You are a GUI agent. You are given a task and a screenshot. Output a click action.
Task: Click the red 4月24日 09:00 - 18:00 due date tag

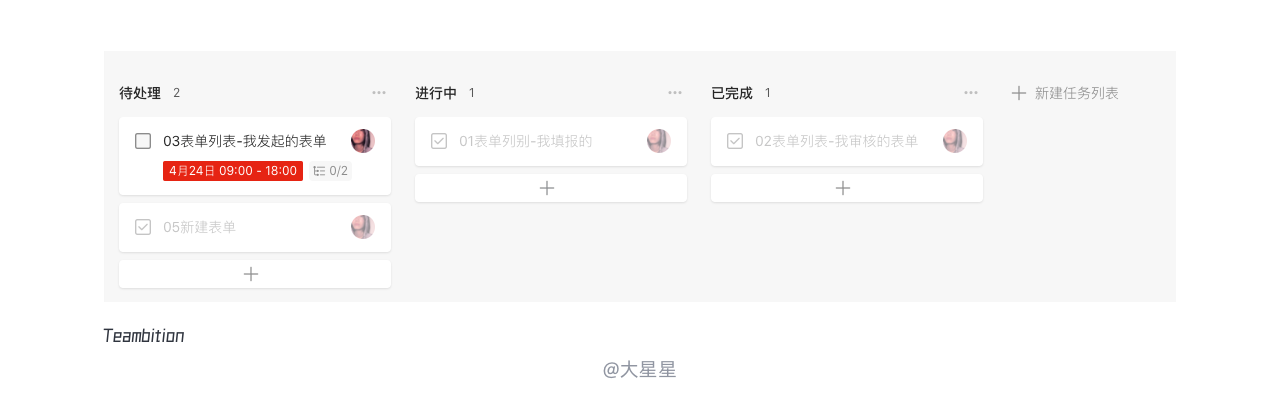[x=233, y=171]
